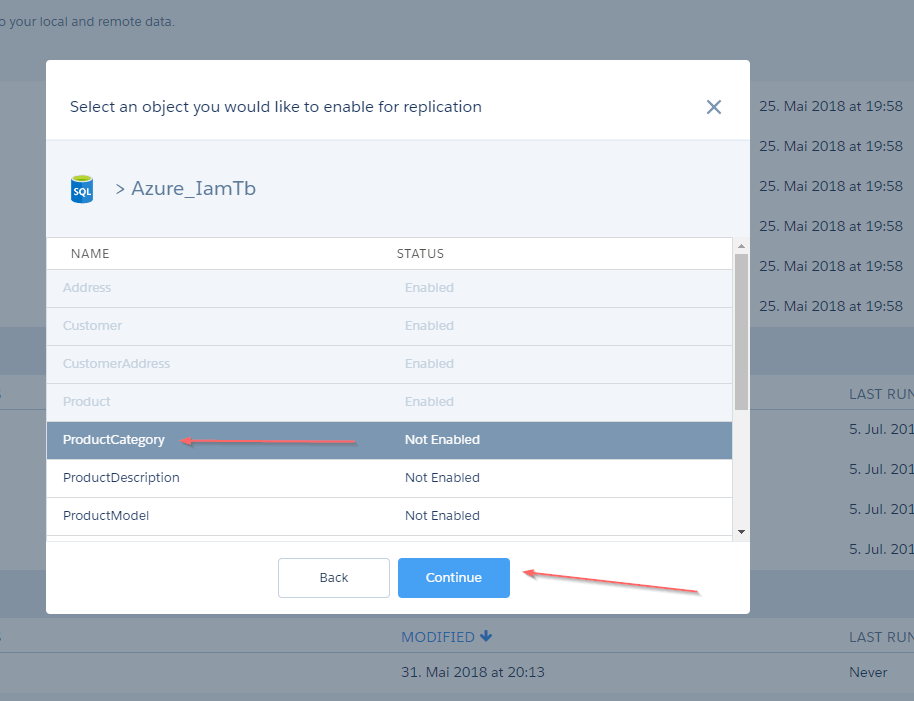914x701 pixels.
Task: Click the Azure SQL database icon
Action: 82,189
